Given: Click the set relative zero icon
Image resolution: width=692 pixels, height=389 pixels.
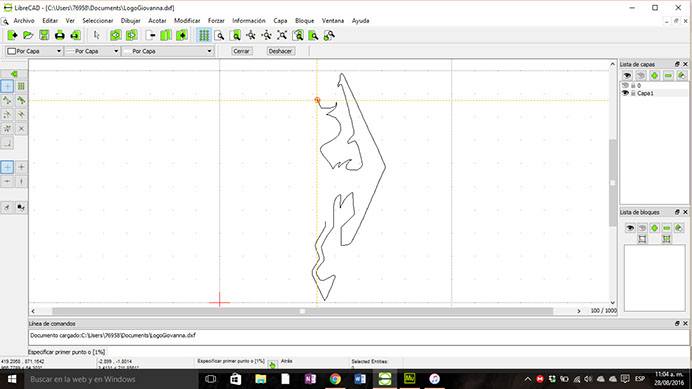Looking at the screenshot, I should coord(8,207).
